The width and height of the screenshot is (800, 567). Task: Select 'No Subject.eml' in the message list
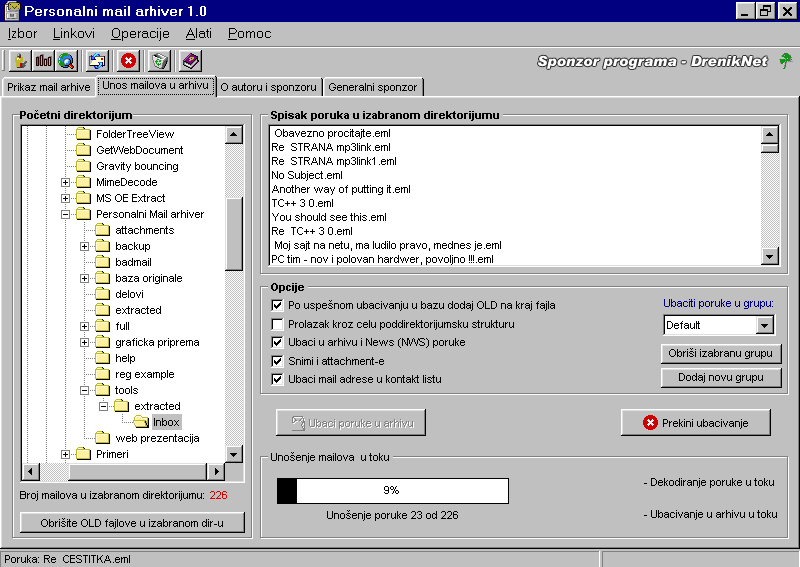tap(307, 175)
